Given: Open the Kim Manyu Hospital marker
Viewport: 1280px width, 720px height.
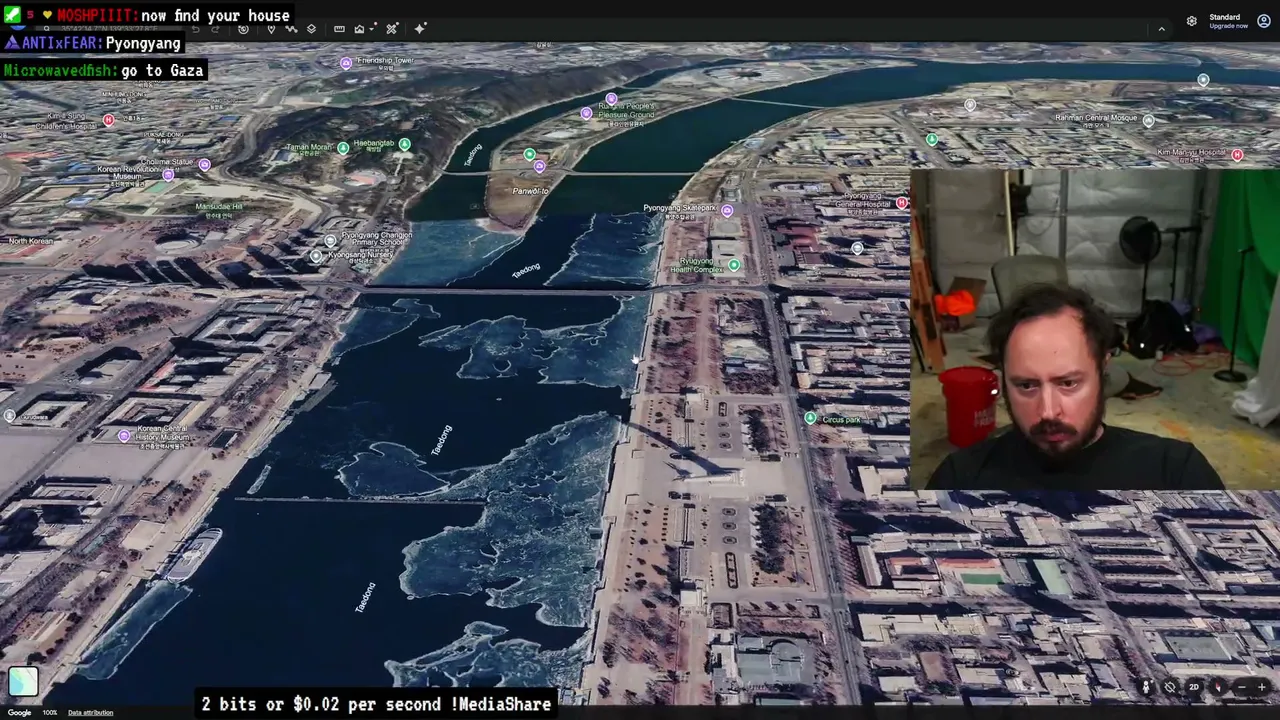Looking at the screenshot, I should [1237, 155].
